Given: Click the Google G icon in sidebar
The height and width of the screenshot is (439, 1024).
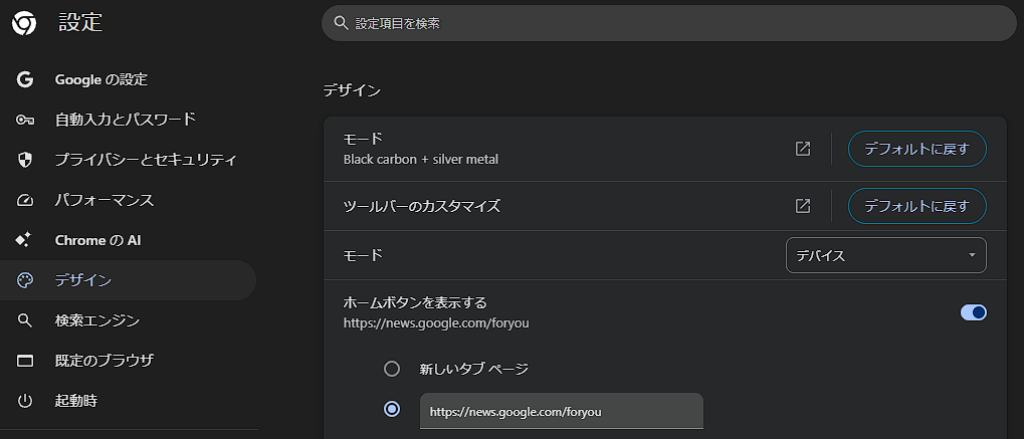Looking at the screenshot, I should click(x=25, y=80).
